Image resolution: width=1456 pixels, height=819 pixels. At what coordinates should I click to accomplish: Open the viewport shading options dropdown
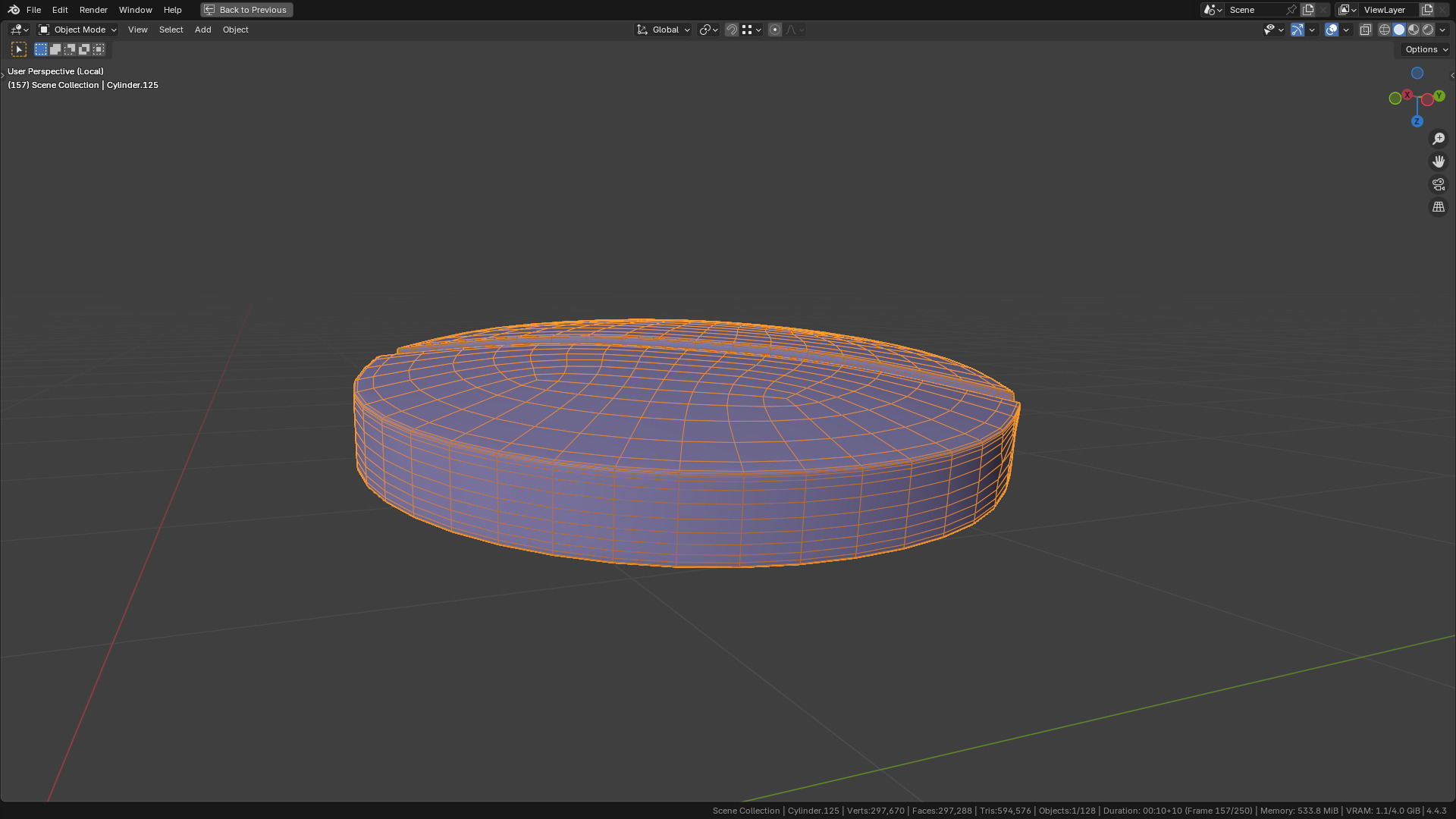click(1442, 30)
